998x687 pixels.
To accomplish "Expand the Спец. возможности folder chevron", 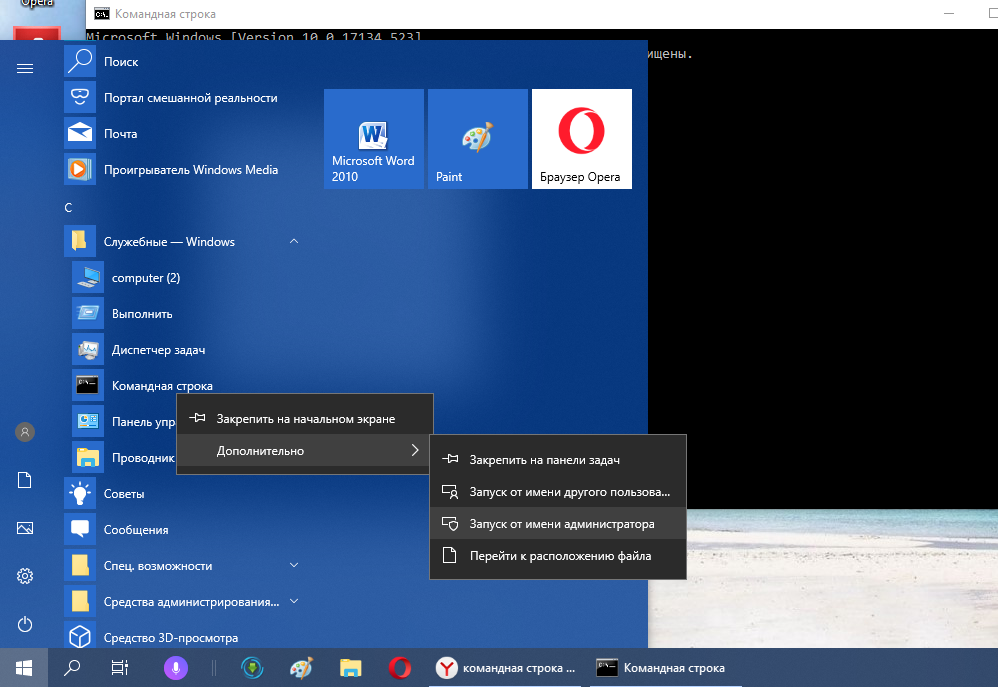I will pos(294,565).
